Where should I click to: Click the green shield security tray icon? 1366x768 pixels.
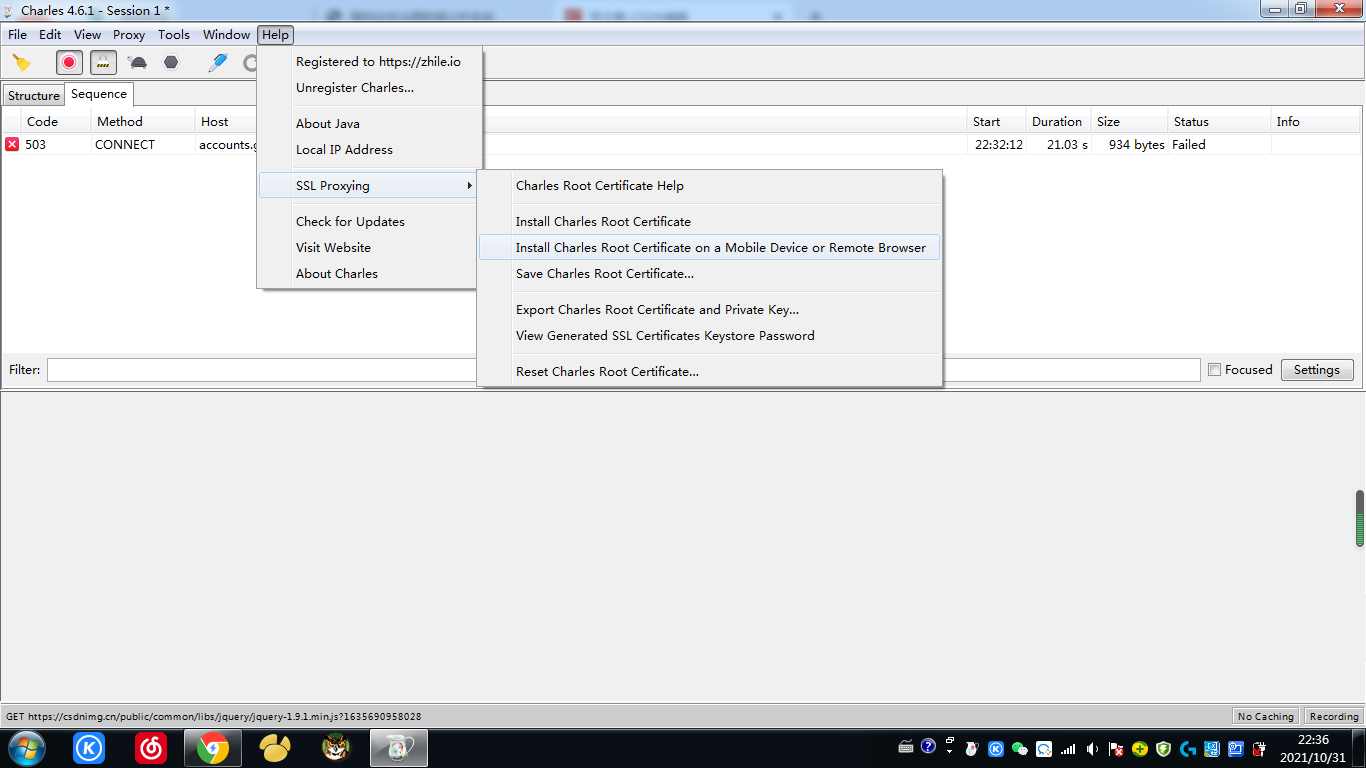(x=1163, y=748)
